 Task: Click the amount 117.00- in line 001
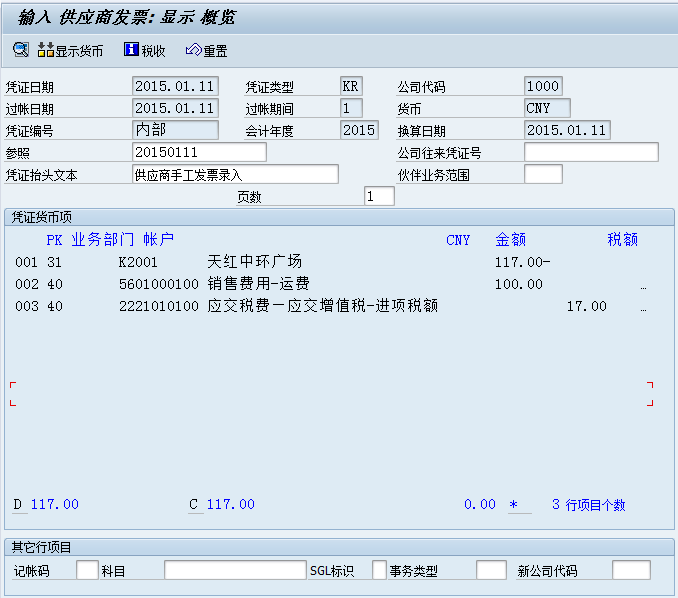point(522,262)
